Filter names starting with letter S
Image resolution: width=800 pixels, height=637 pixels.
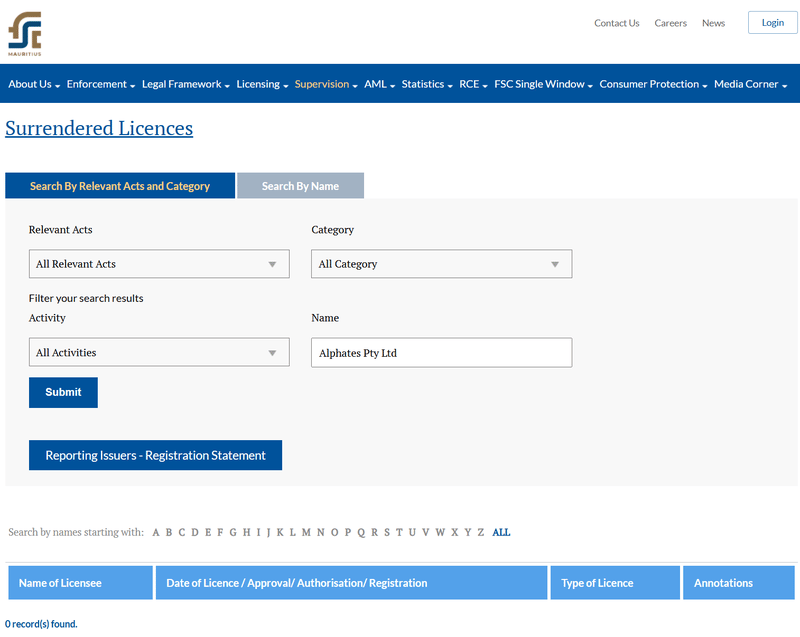tap(387, 532)
